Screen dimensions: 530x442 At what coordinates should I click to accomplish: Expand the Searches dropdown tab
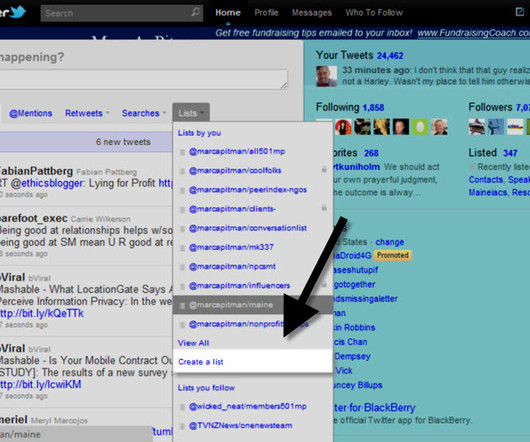[144, 113]
